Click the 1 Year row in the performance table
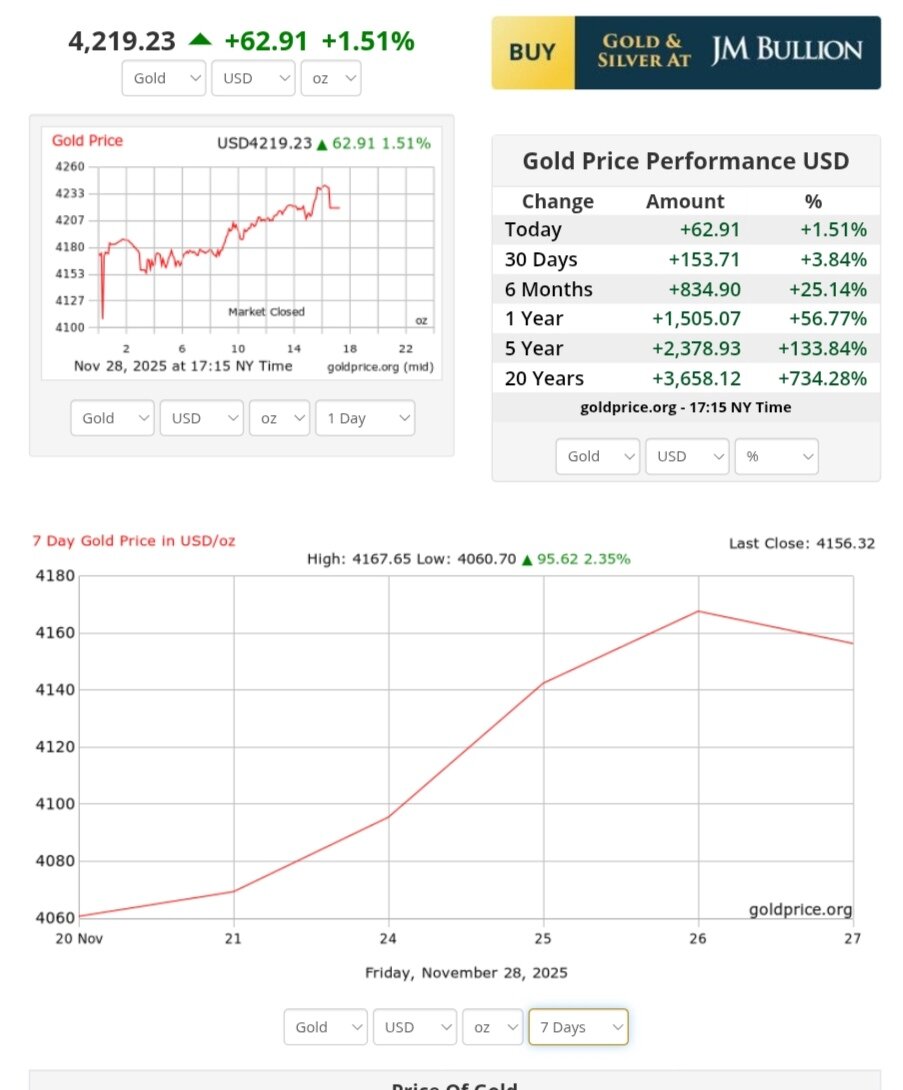Screen dimensions: 903x1090 tap(685, 319)
